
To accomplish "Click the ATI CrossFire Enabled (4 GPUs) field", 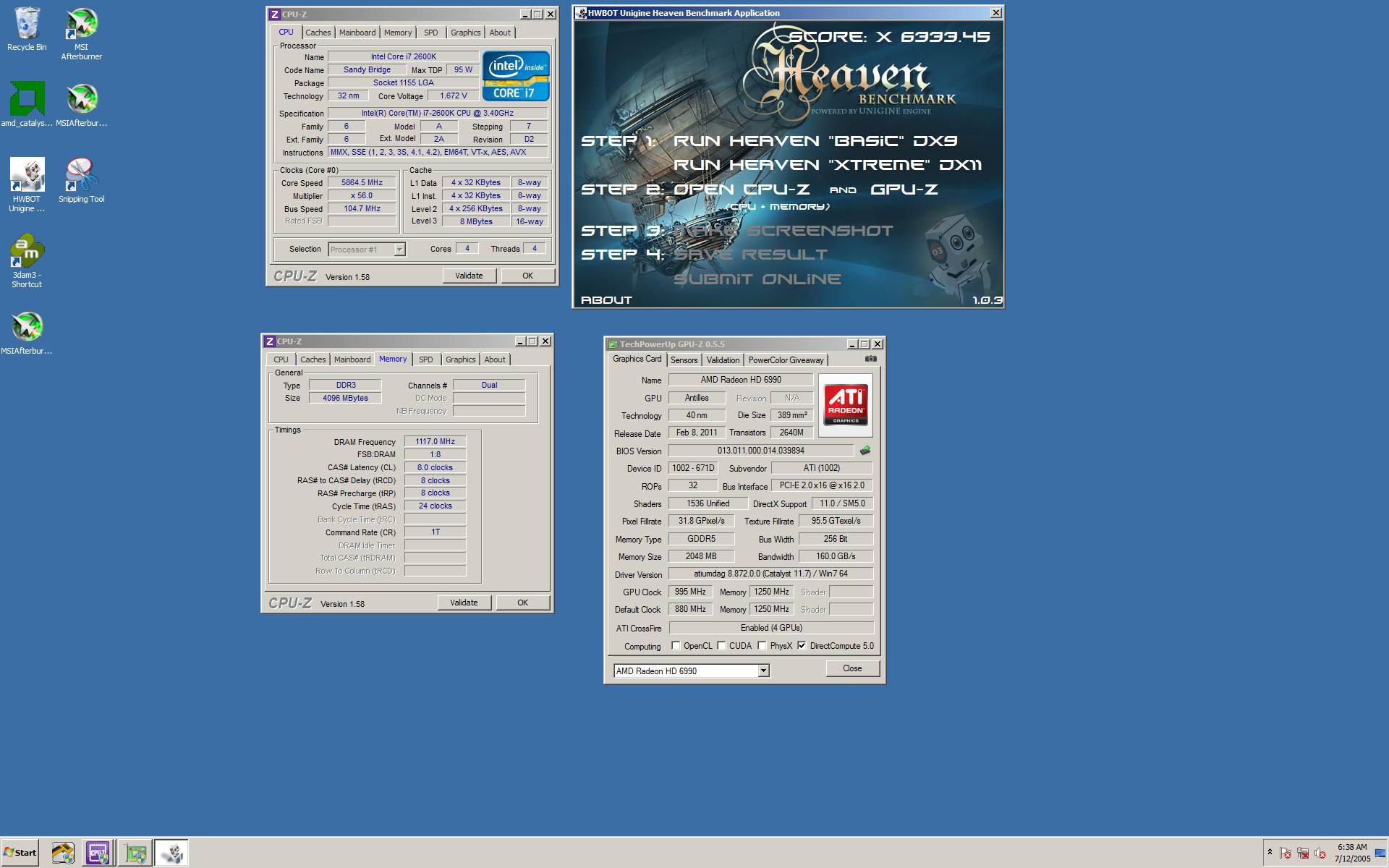I will click(771, 628).
